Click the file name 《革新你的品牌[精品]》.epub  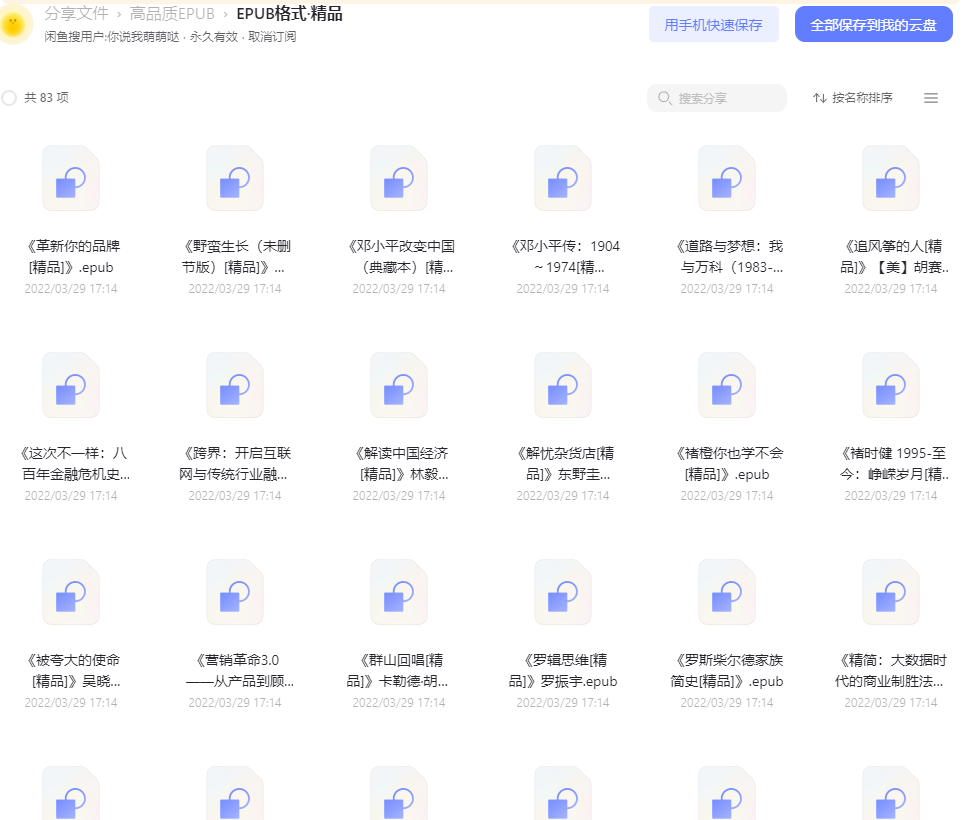(71, 257)
